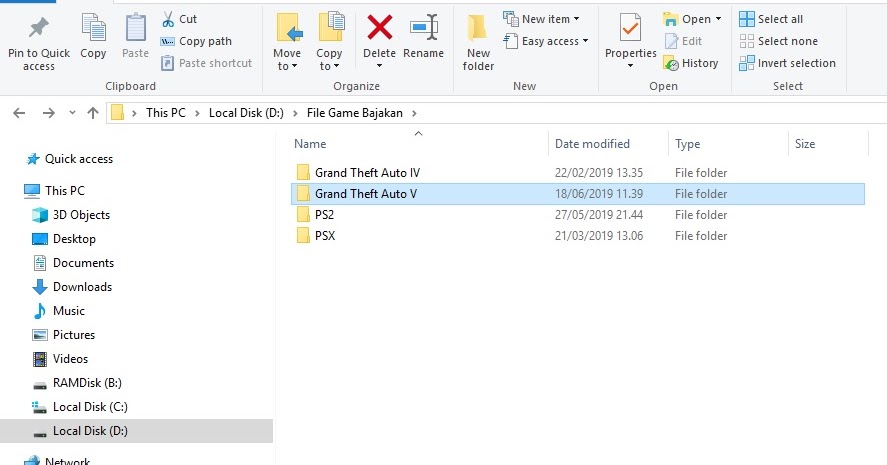Image resolution: width=887 pixels, height=465 pixels.
Task: Click the Copy icon in Clipboard group
Action: pyautogui.click(x=93, y=28)
